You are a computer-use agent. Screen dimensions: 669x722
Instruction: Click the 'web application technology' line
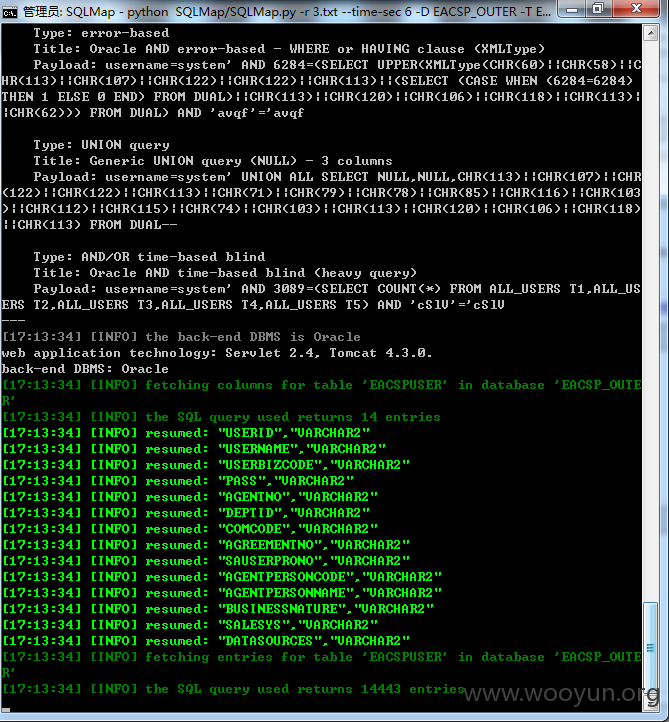point(217,353)
